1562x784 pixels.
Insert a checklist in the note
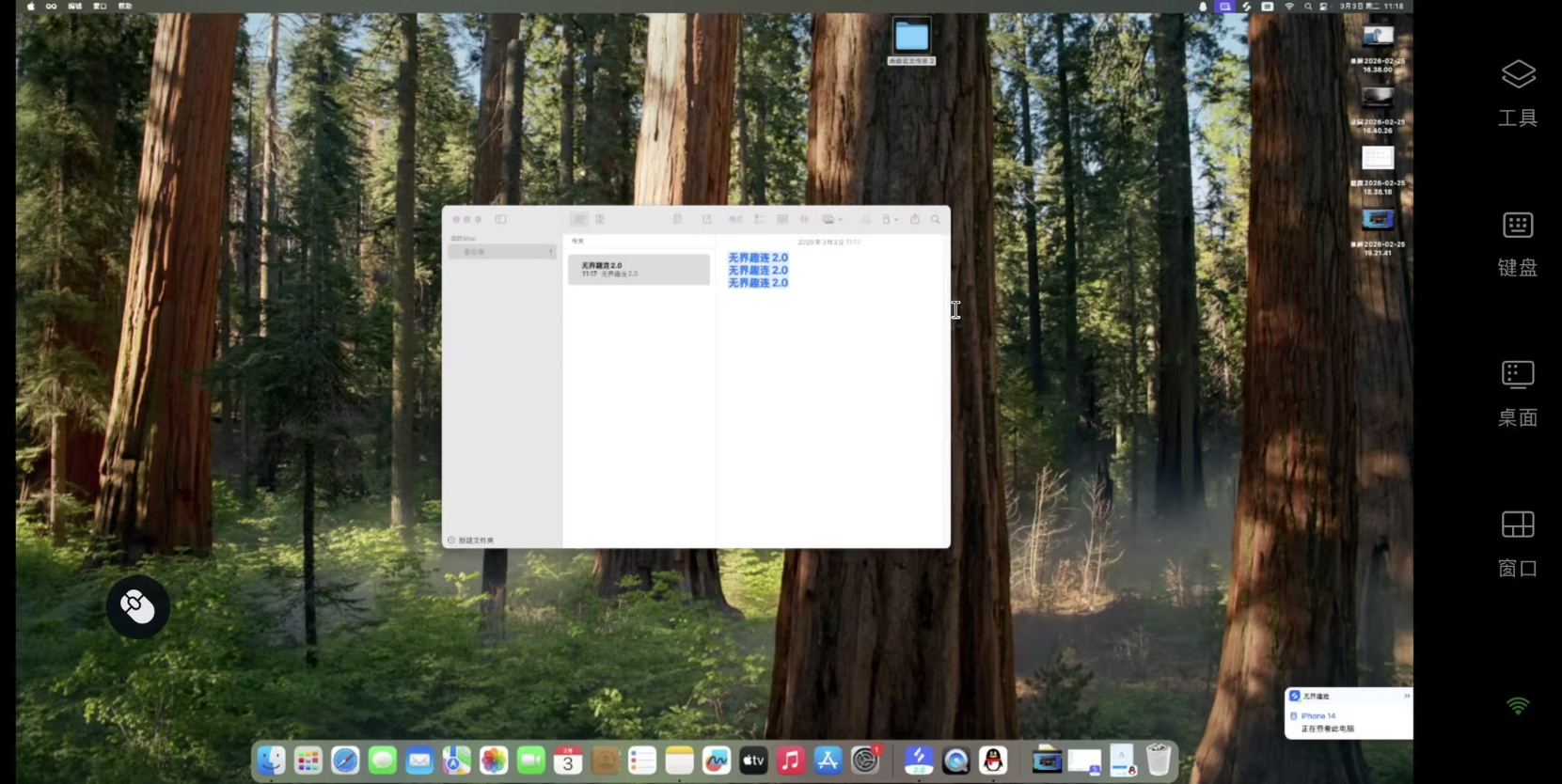click(759, 219)
